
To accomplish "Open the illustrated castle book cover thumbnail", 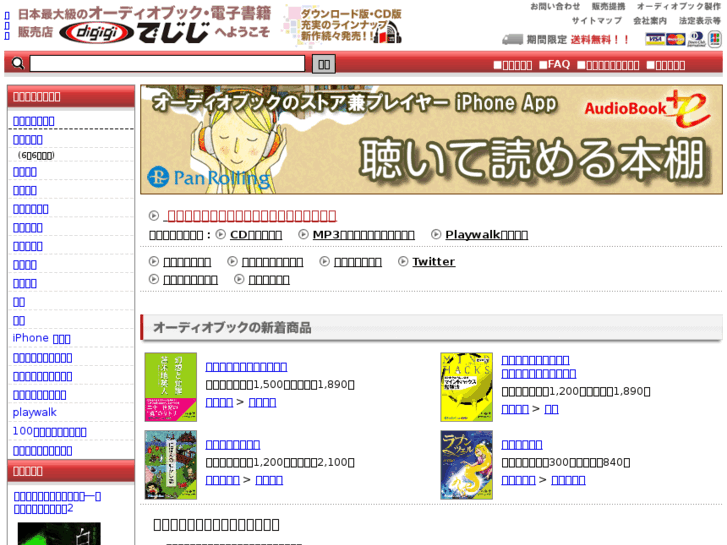I will click(171, 465).
